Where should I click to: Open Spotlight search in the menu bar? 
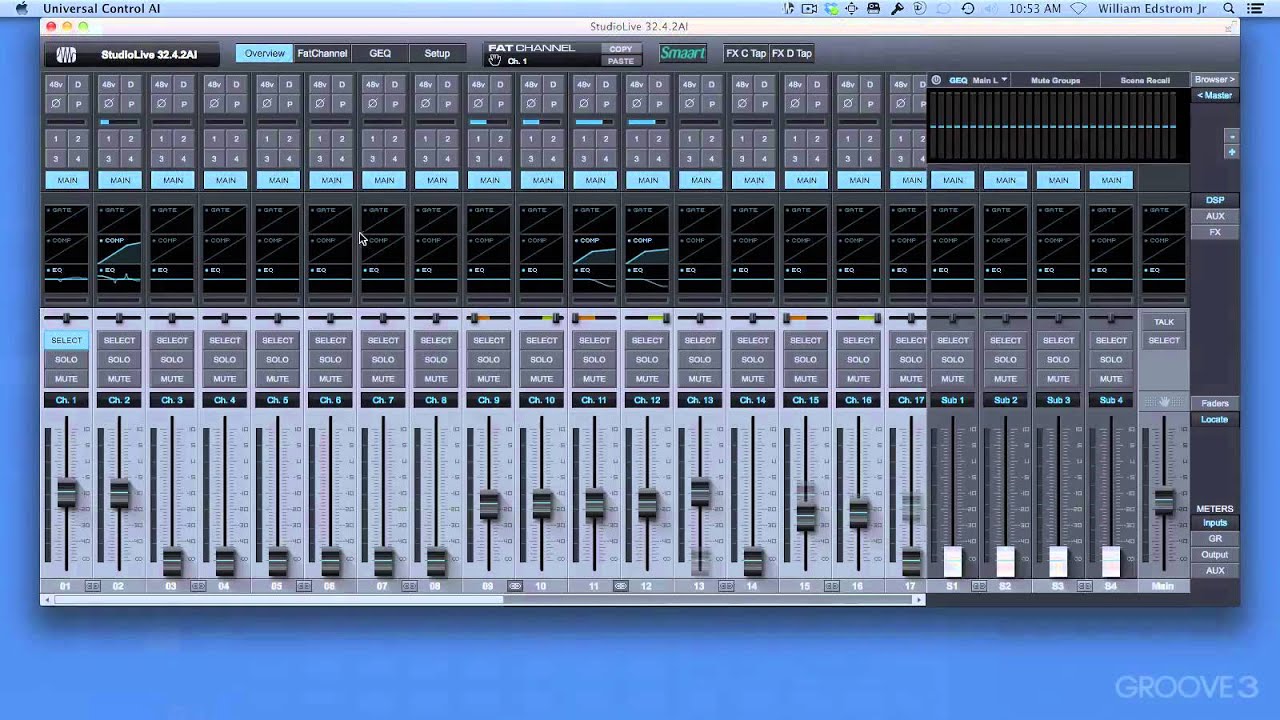pyautogui.click(x=1228, y=8)
